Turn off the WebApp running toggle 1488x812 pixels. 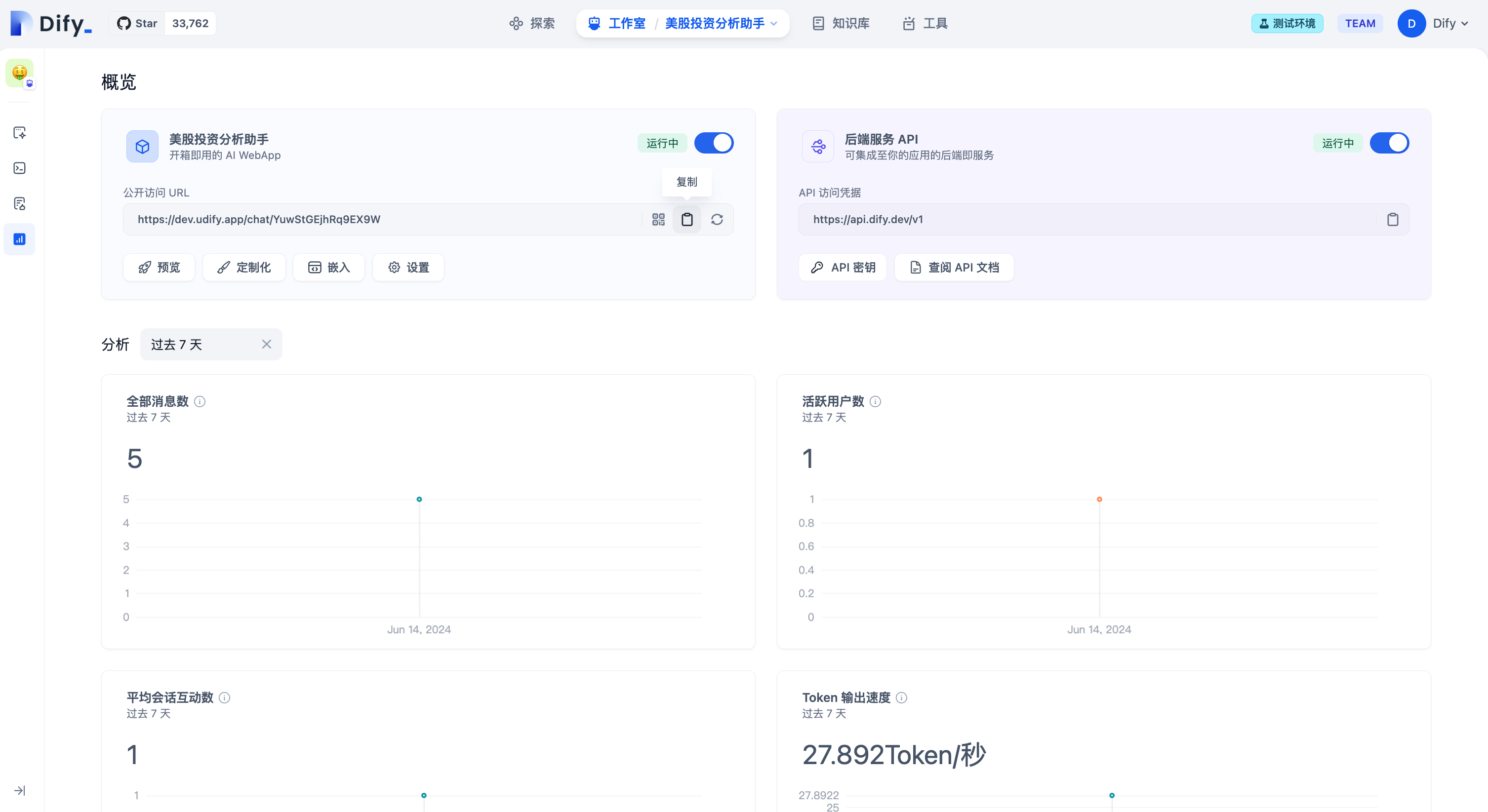(714, 143)
